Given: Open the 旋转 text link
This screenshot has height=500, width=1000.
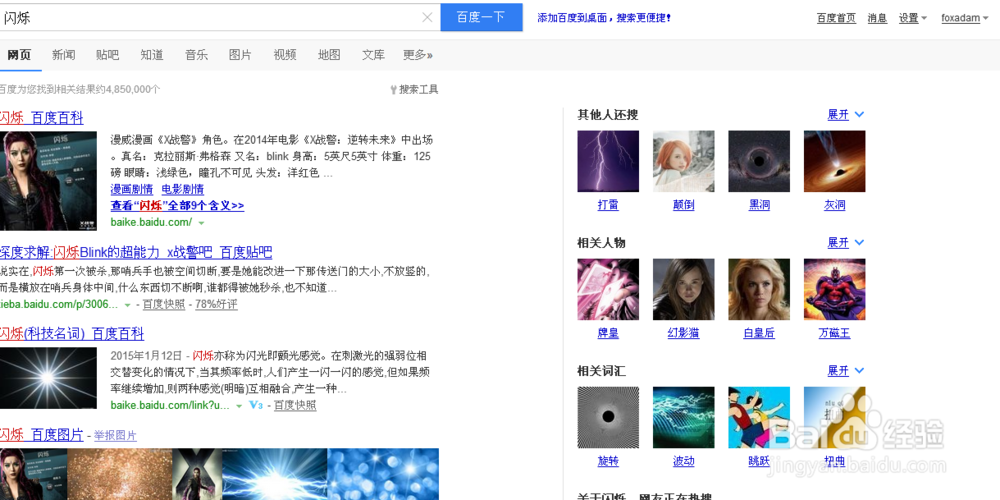Looking at the screenshot, I should pyautogui.click(x=608, y=462).
